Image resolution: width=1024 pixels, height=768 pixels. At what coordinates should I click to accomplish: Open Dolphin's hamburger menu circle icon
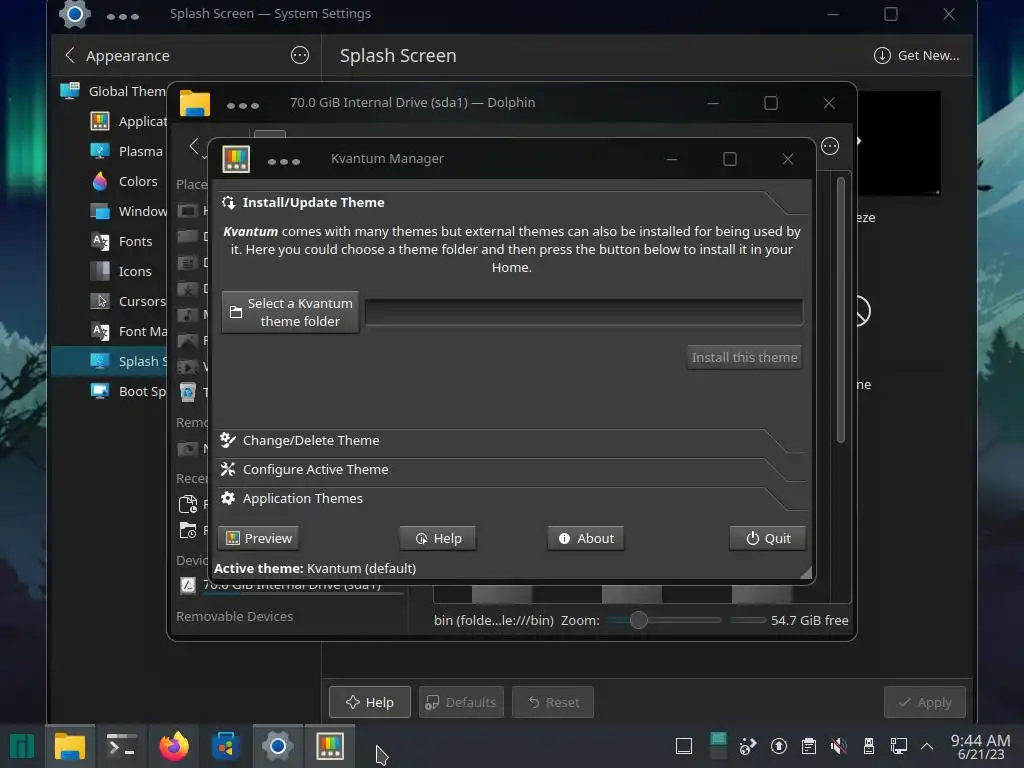point(830,146)
